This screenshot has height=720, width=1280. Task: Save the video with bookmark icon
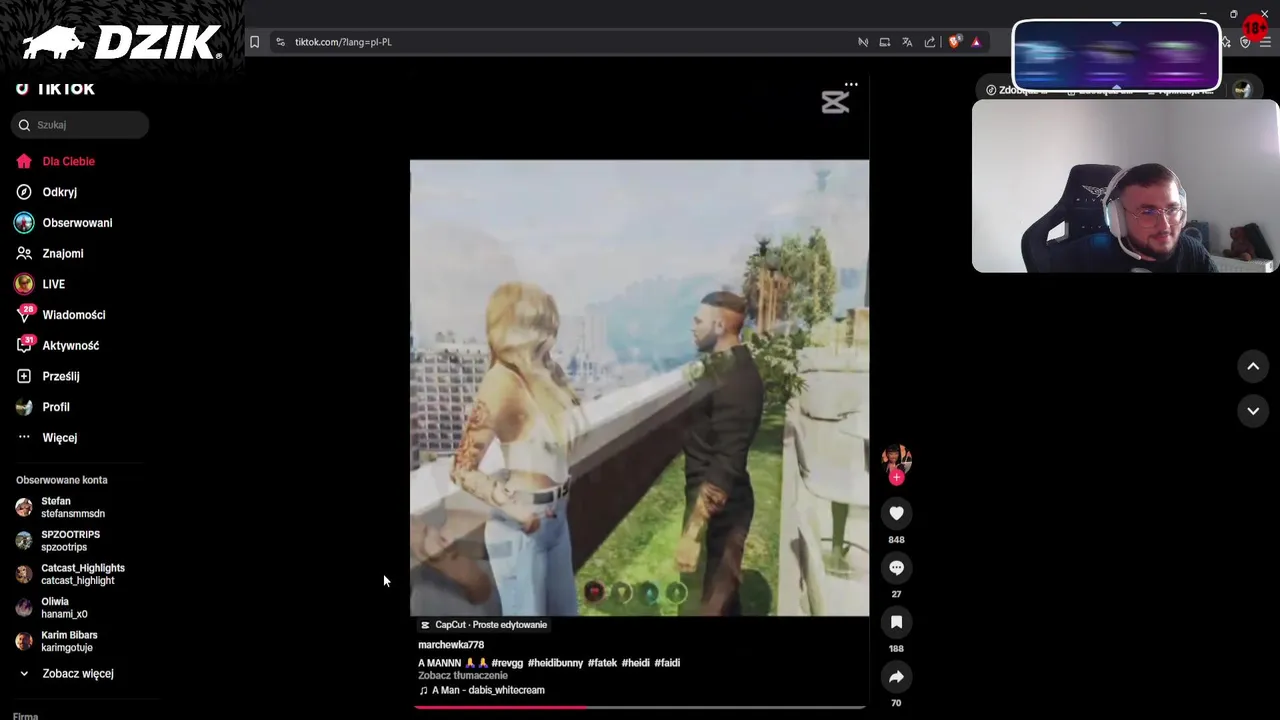896,622
